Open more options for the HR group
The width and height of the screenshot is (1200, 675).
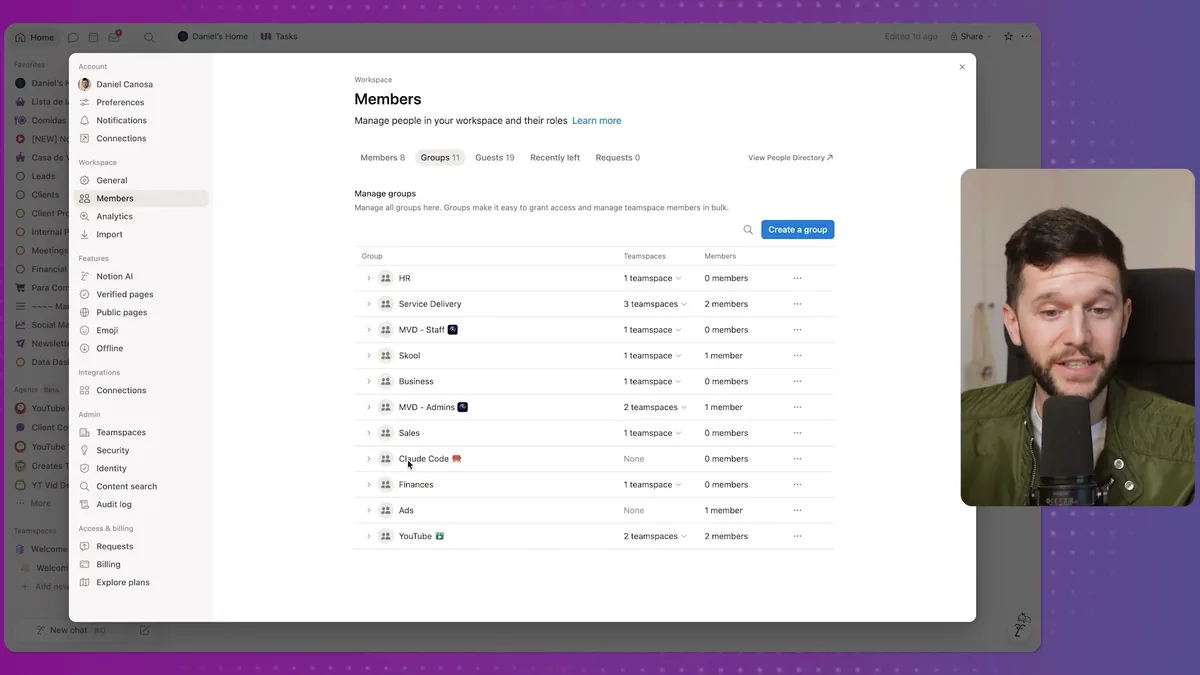point(797,277)
